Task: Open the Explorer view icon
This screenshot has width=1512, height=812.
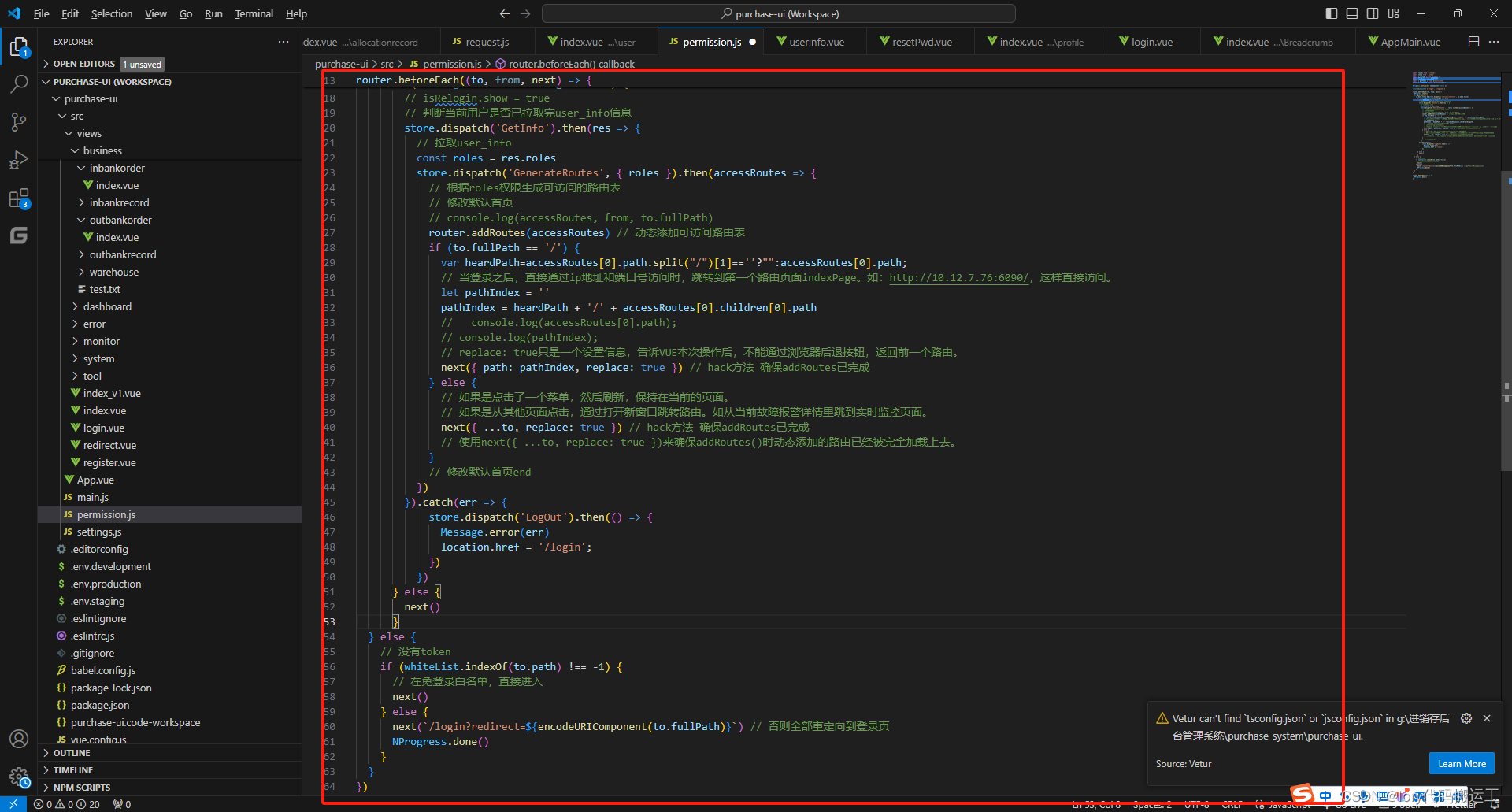Action: click(19, 46)
